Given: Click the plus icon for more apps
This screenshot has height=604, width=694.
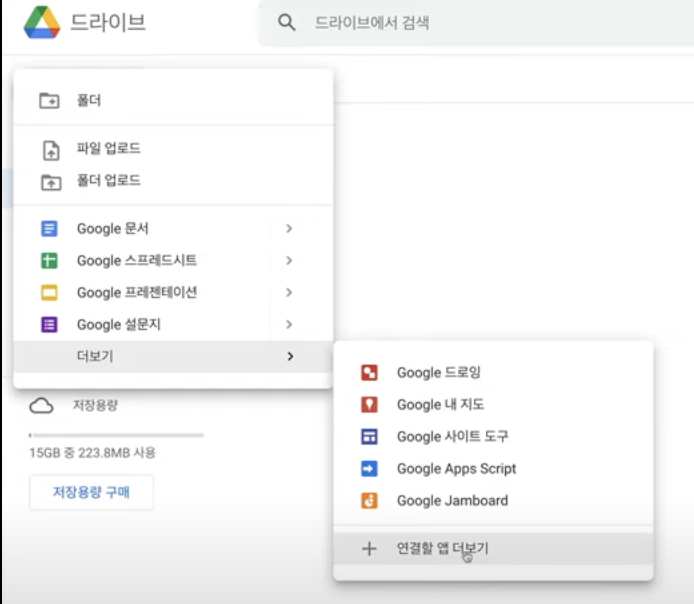Looking at the screenshot, I should [x=369, y=549].
